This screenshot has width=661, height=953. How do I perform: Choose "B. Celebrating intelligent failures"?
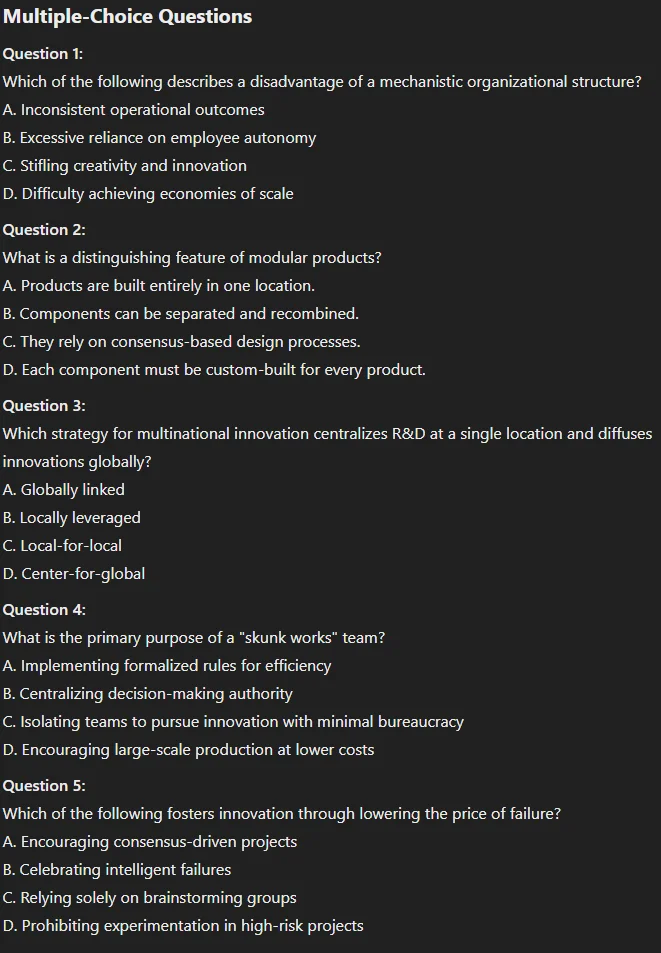[117, 870]
